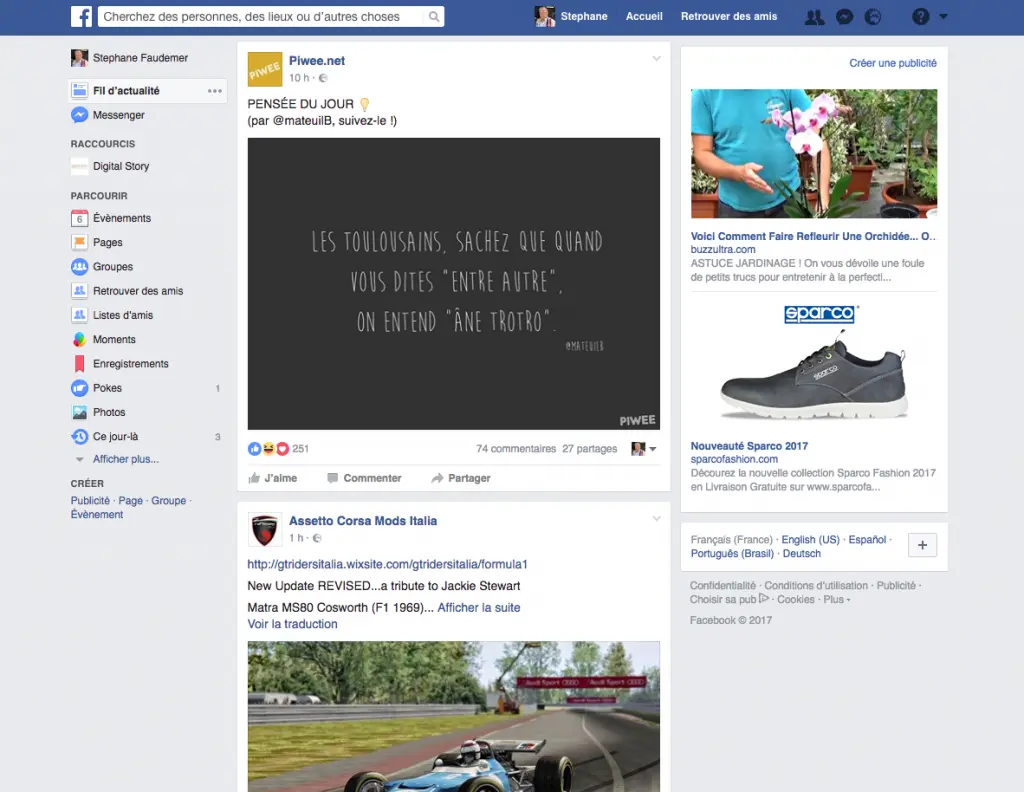Viewport: 1024px width, 792px height.
Task: Open the Messenger icon in top bar
Action: pos(844,17)
